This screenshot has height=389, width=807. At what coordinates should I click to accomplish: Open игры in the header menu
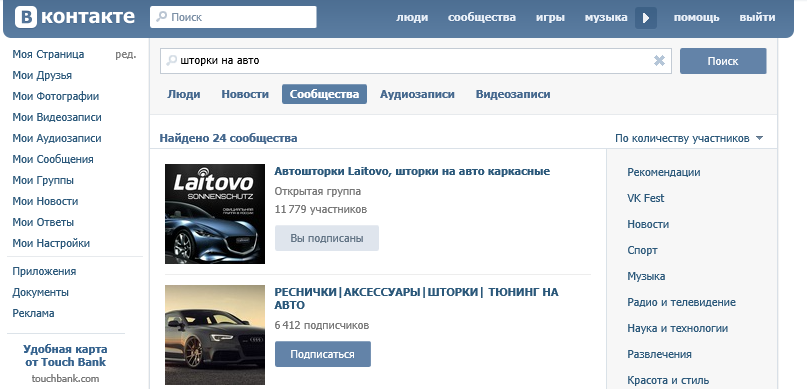pyautogui.click(x=550, y=17)
